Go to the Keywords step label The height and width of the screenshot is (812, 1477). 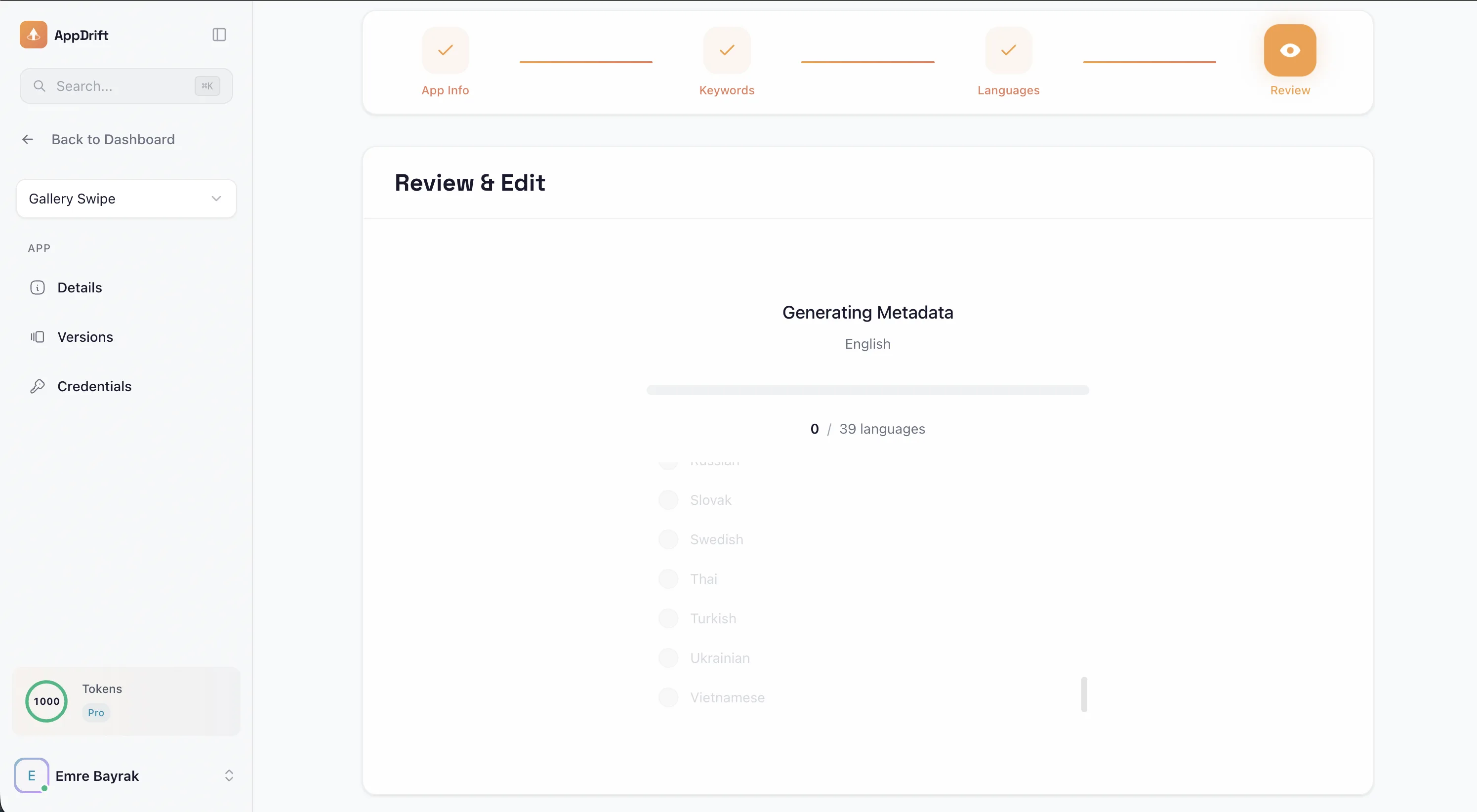tap(727, 90)
